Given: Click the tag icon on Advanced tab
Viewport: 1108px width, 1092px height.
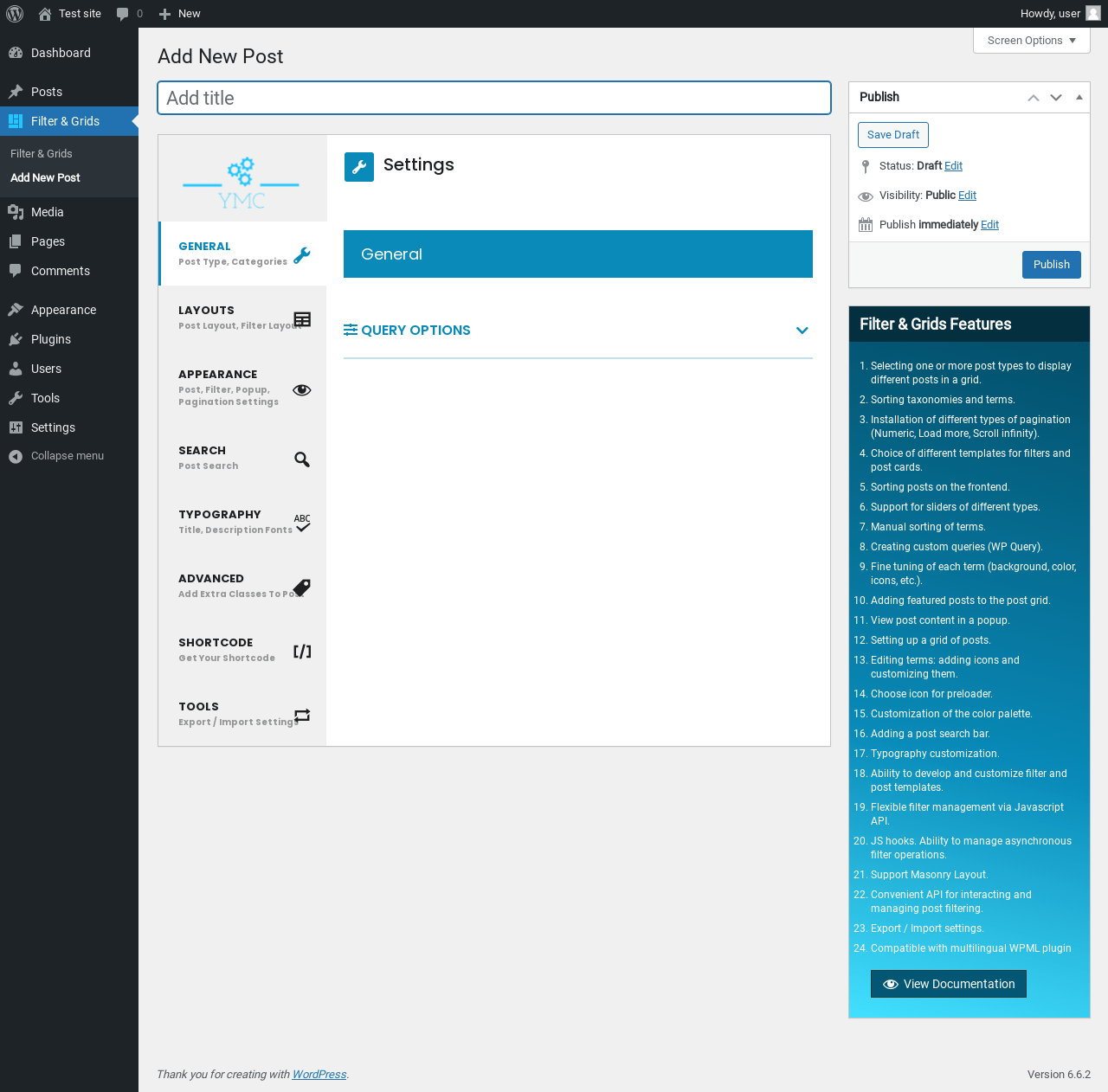Looking at the screenshot, I should coord(302,588).
